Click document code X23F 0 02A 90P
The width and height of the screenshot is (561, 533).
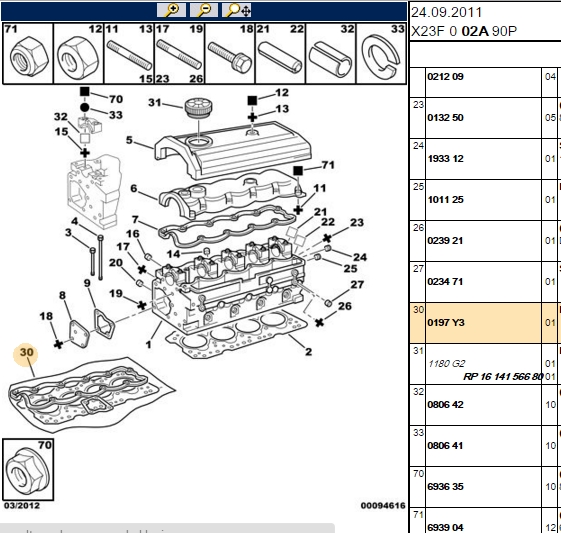click(464, 31)
